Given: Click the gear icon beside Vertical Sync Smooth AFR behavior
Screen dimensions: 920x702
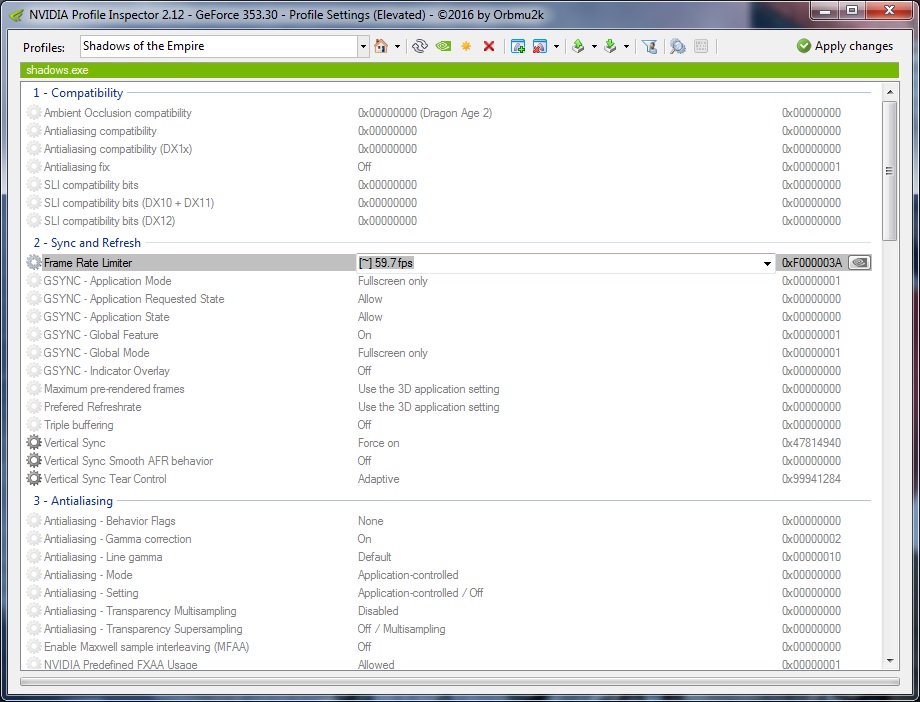Looking at the screenshot, I should tap(34, 461).
